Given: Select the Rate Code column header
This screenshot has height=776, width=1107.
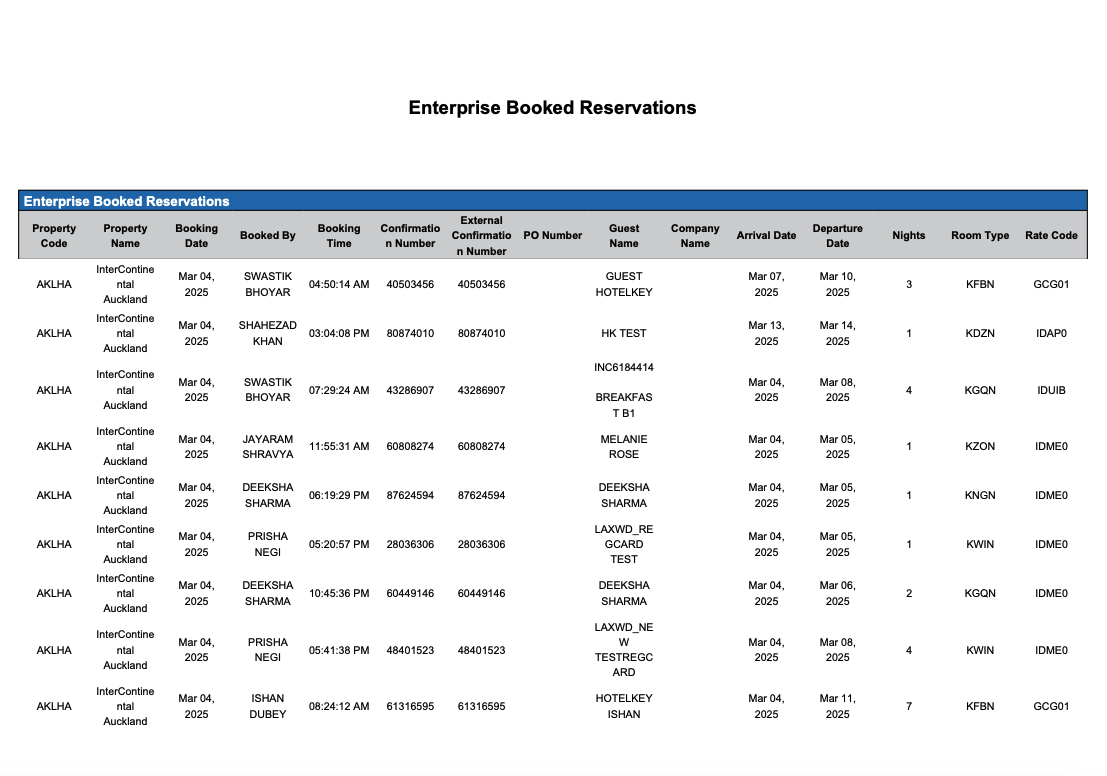Looking at the screenshot, I should [1051, 236].
